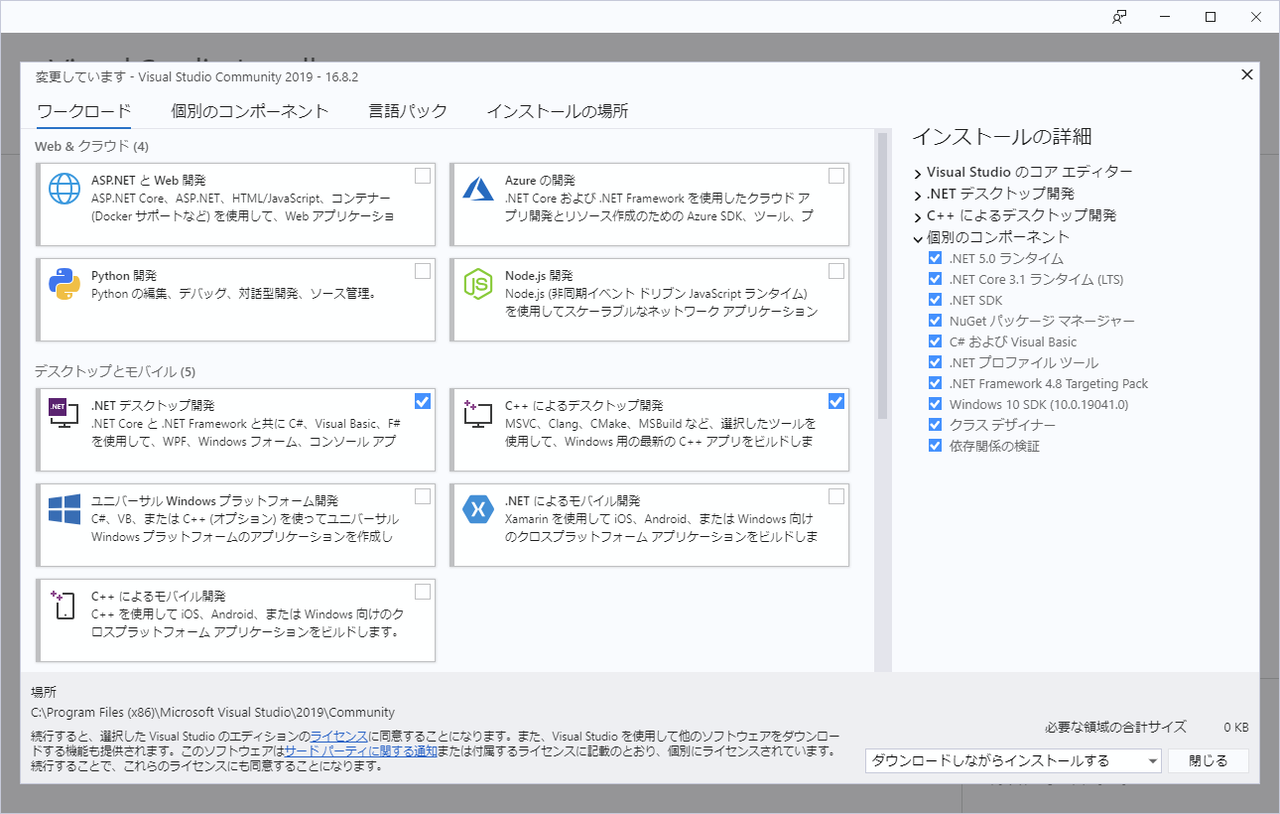Maximize the installer window
This screenshot has height=814, width=1280.
1210,16
